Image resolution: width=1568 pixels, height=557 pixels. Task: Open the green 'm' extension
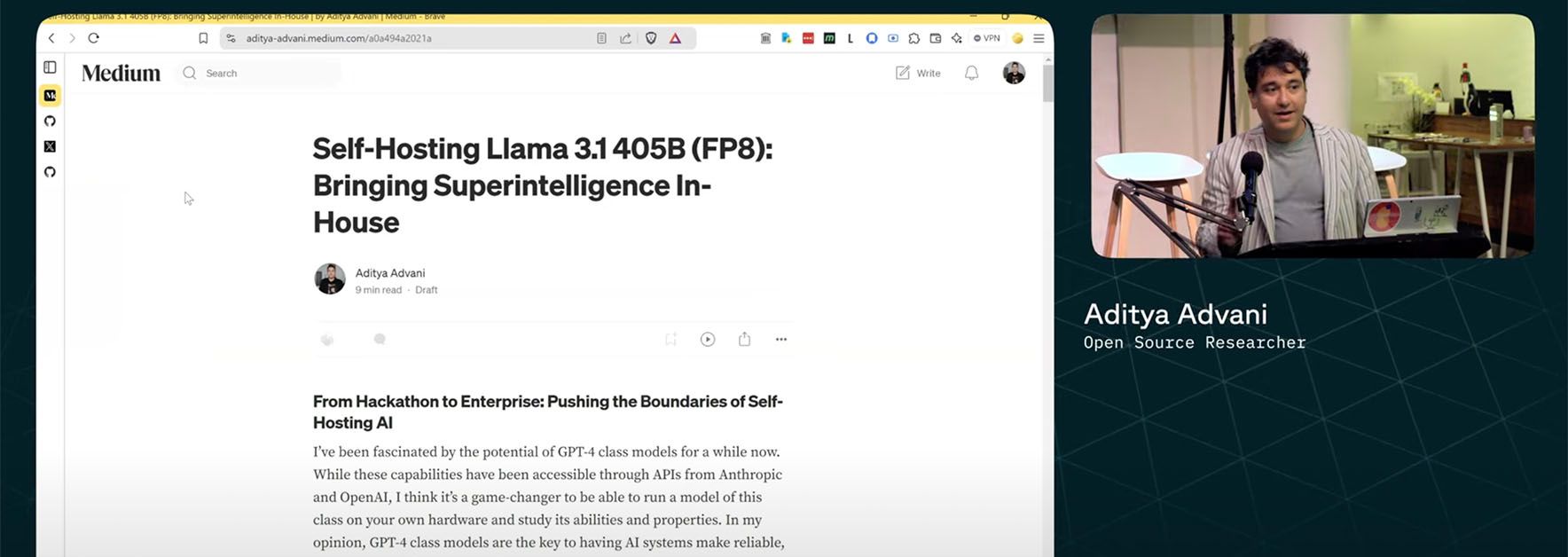point(829,38)
